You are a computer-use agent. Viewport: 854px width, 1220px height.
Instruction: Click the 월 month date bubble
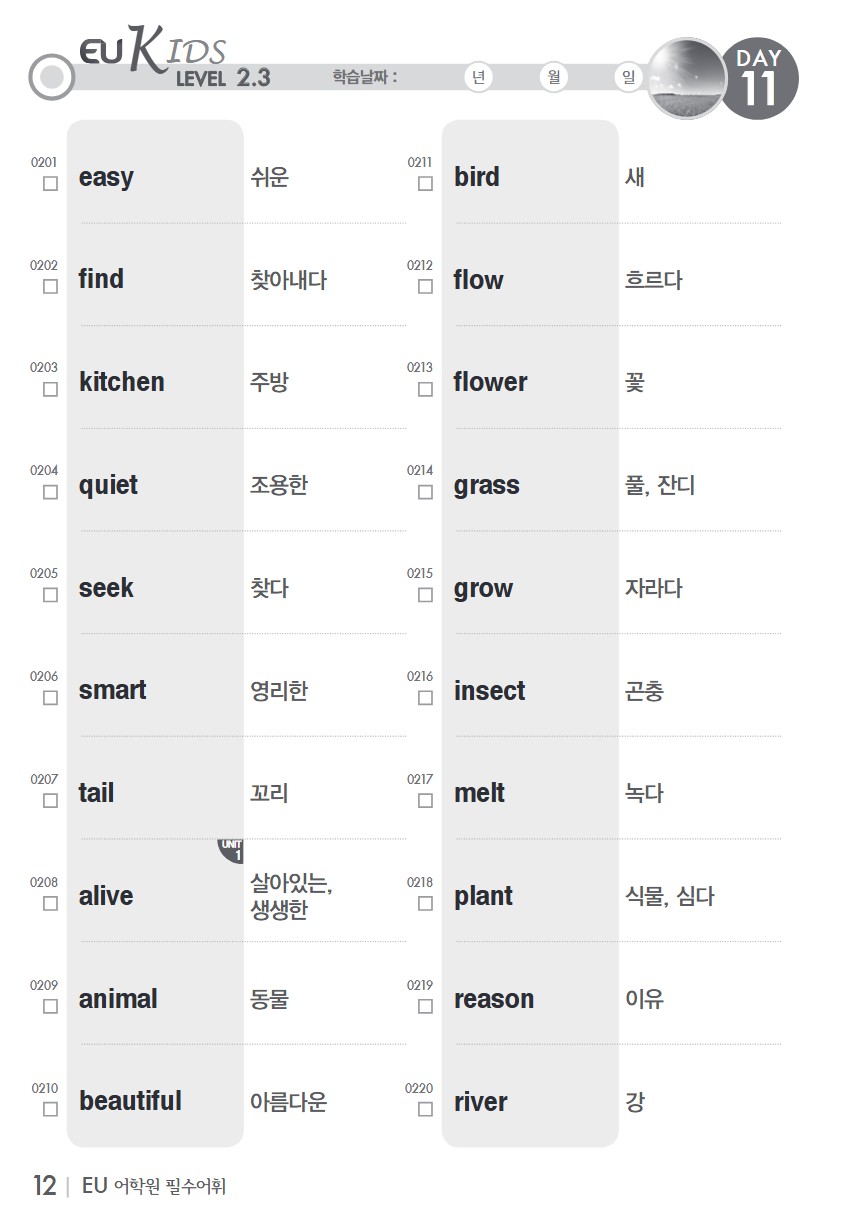click(x=554, y=78)
